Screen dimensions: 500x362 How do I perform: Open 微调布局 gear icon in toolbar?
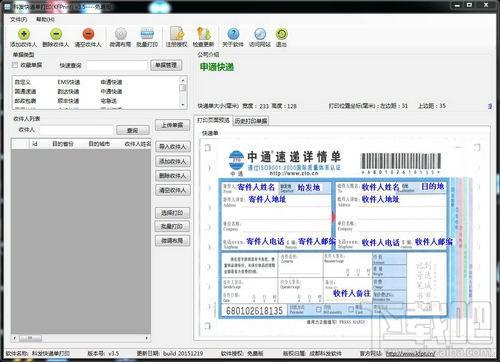(120, 34)
